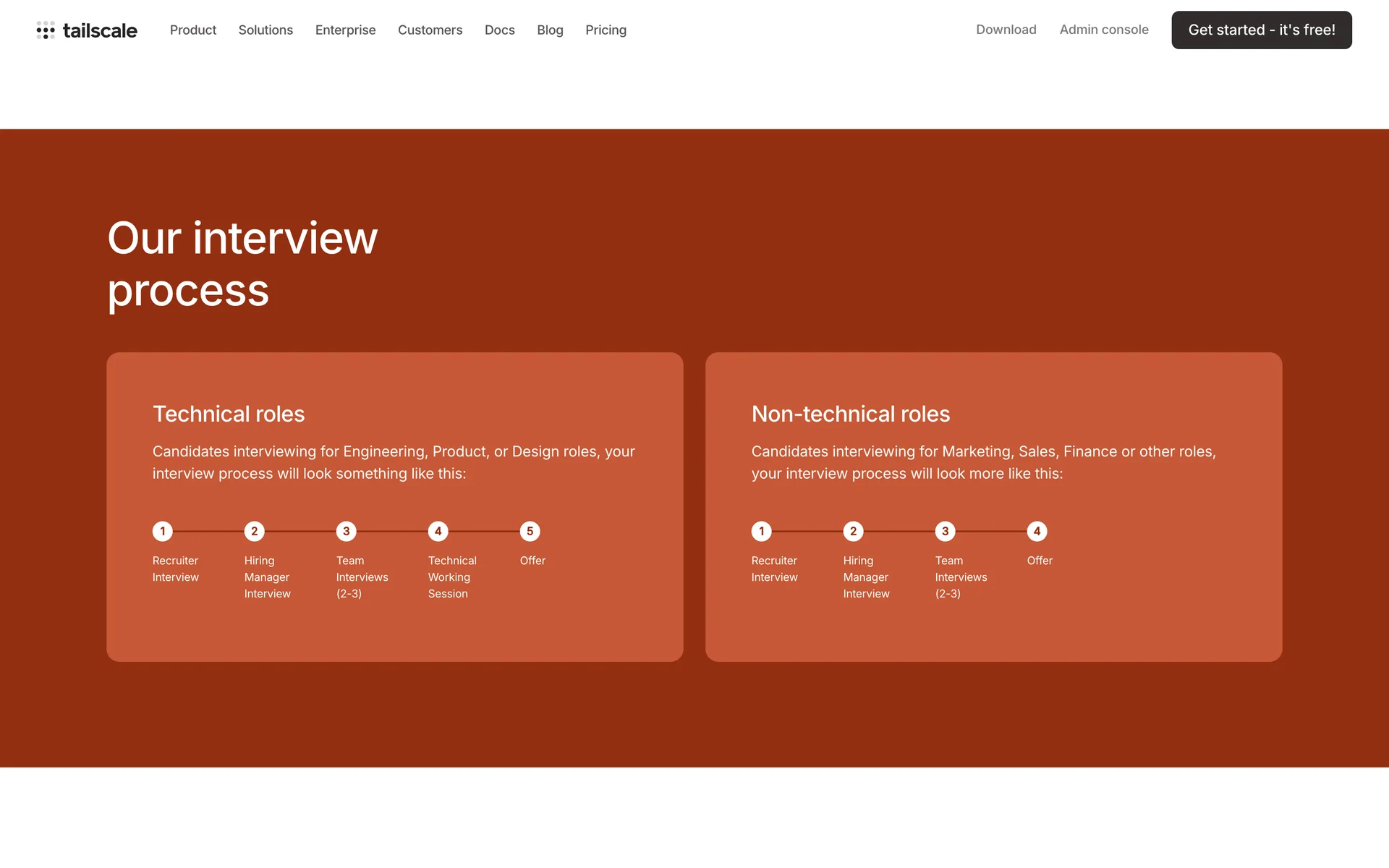Click step 3 circle under Non-technical roles
1389x868 pixels.
click(945, 532)
